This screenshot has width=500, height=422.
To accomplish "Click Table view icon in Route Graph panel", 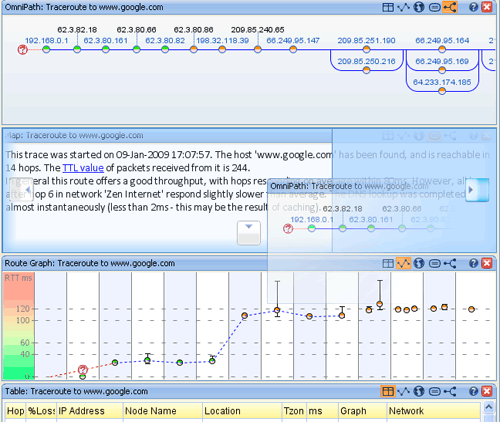I will pos(388,263).
